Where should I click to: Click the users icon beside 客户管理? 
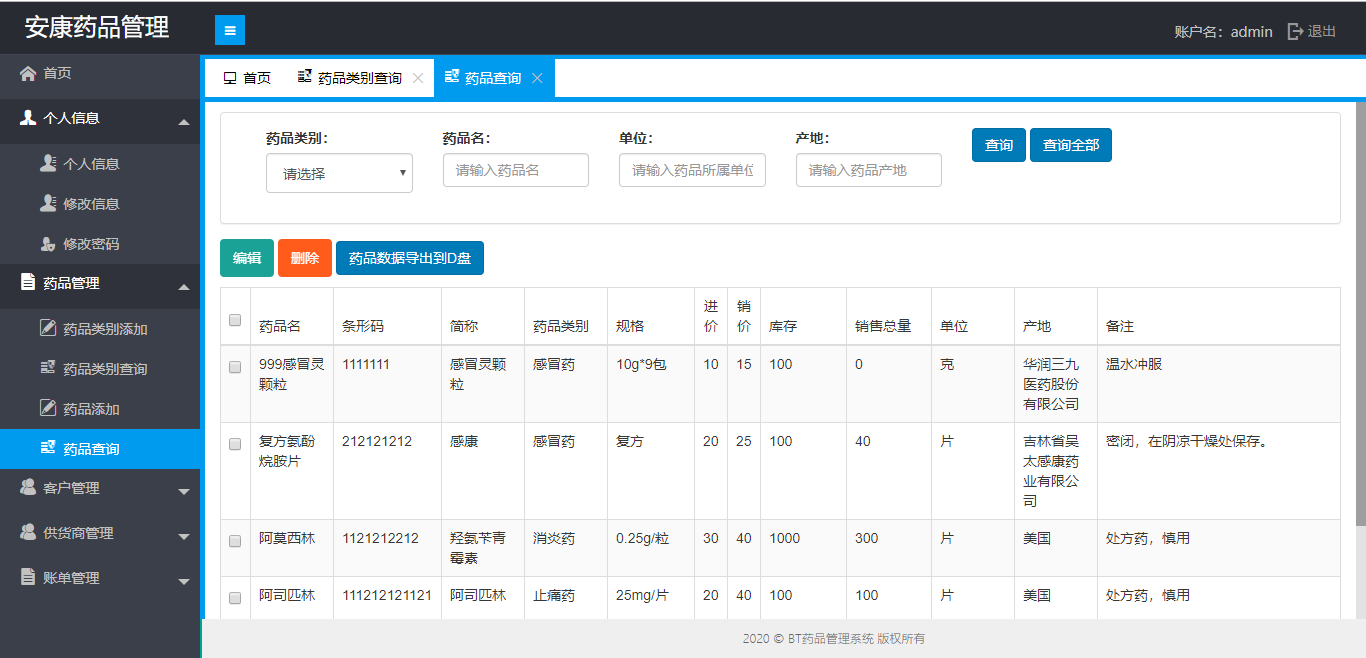(28, 487)
